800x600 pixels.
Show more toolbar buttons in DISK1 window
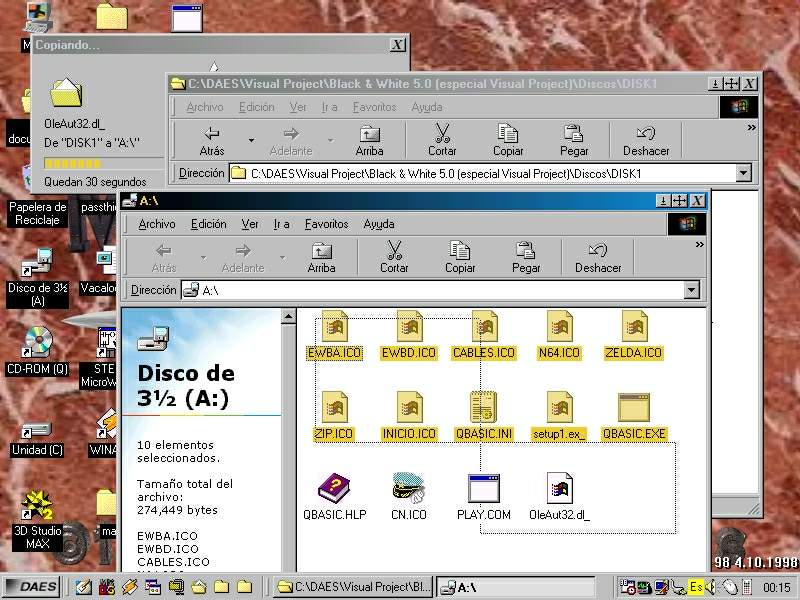click(x=752, y=128)
